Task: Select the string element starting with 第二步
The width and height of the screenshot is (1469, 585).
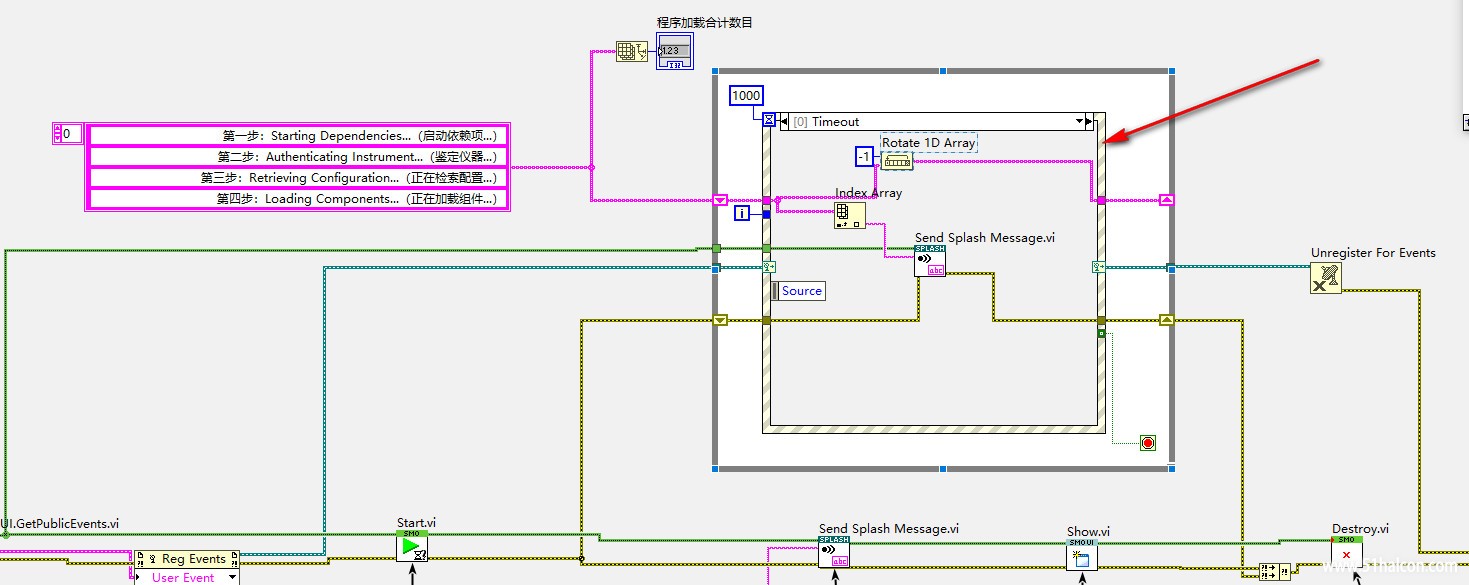Action: (x=298, y=156)
